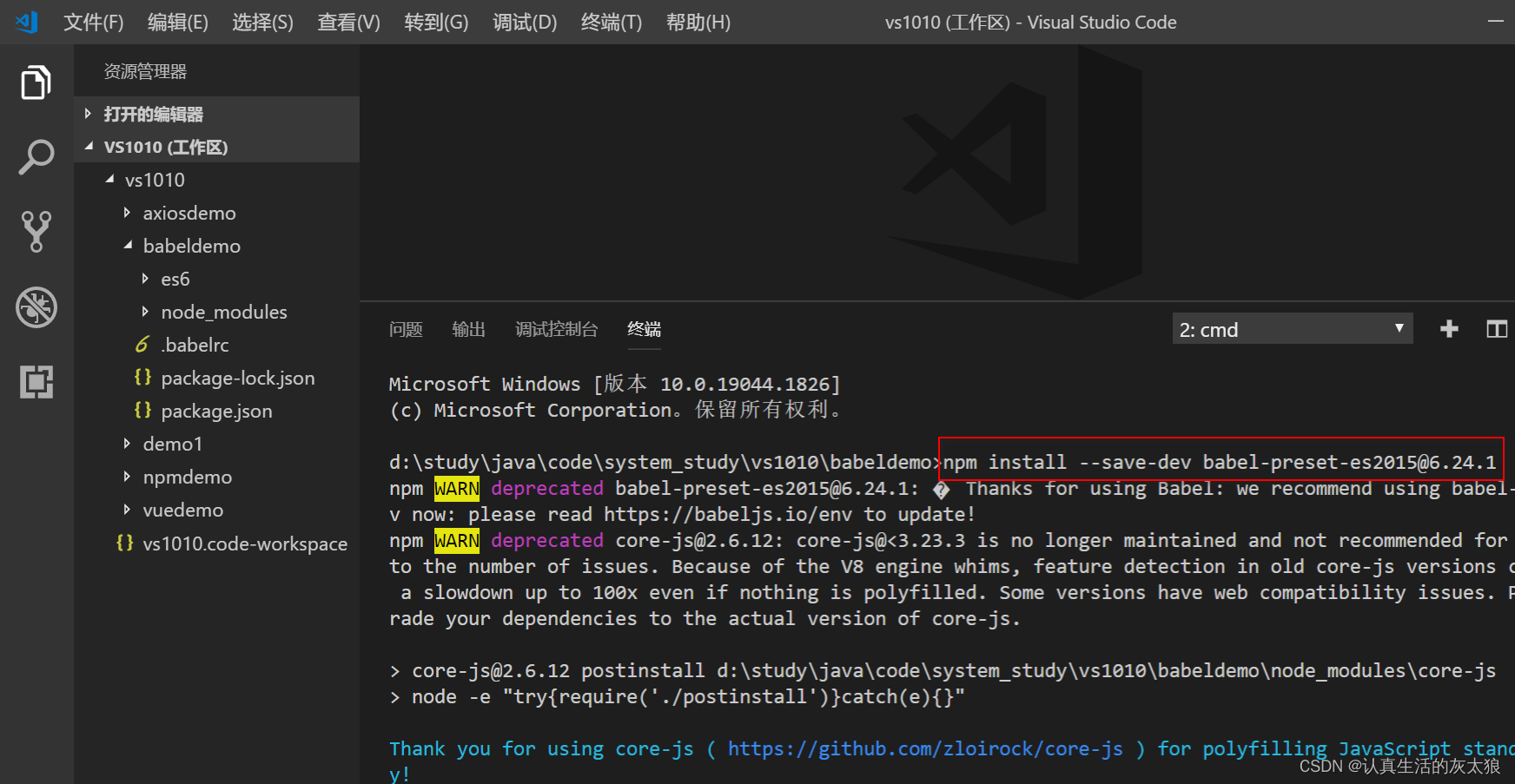
Task: Open Source Control view in activity bar
Action: [36, 232]
